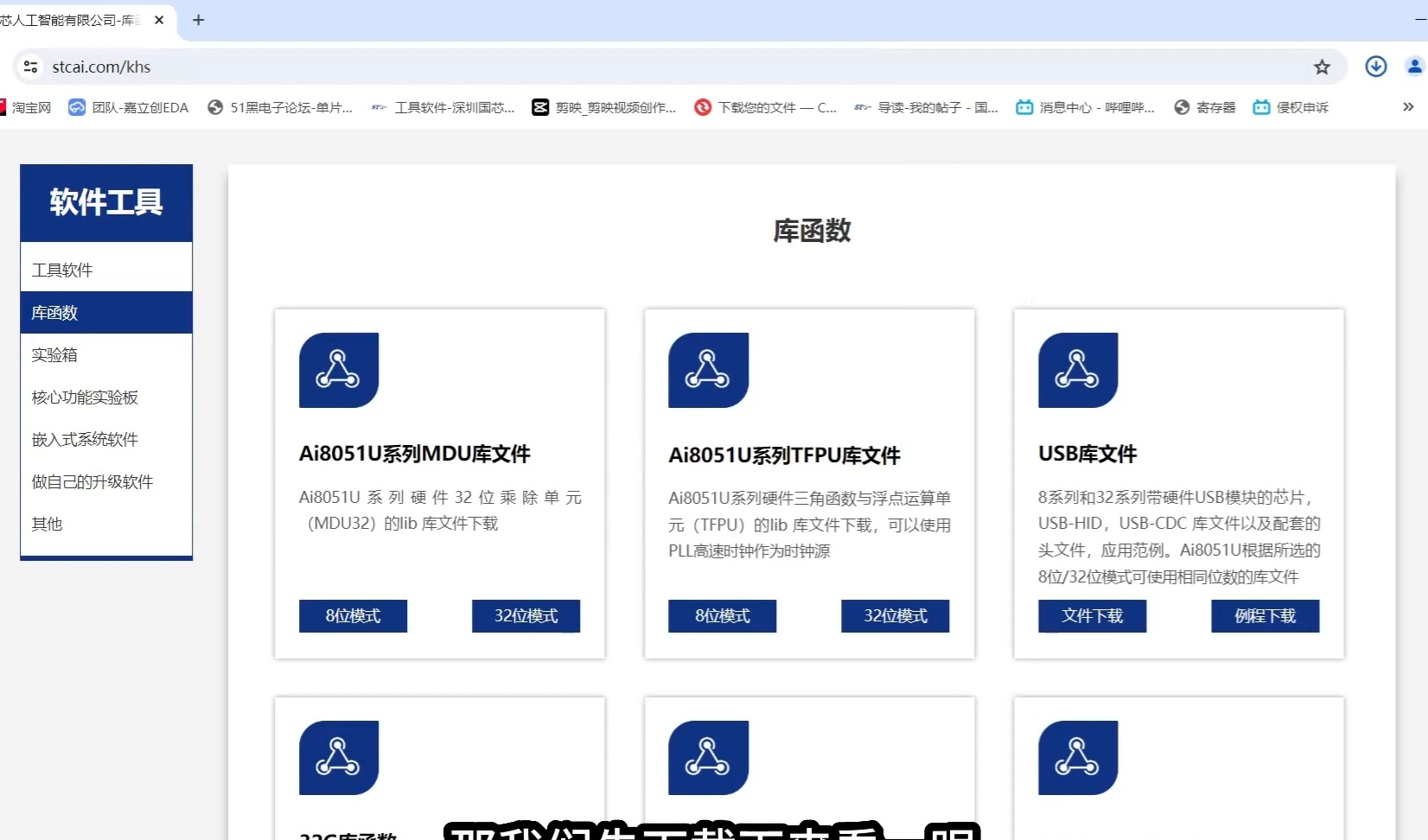This screenshot has height=840, width=1428.
Task: Select 核心功能实验板 in the sidebar
Action: (x=106, y=397)
